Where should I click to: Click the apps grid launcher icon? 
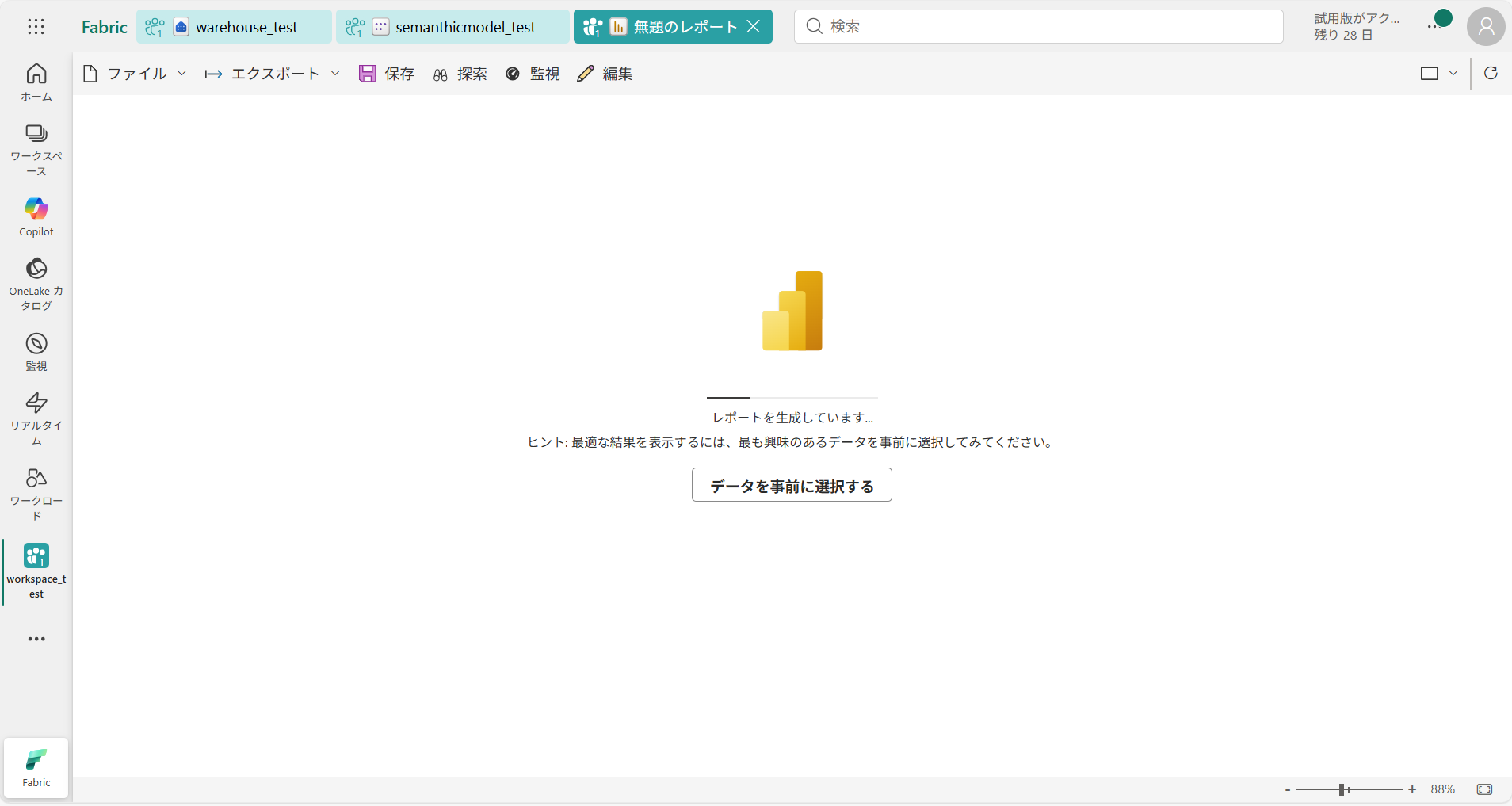(36, 27)
